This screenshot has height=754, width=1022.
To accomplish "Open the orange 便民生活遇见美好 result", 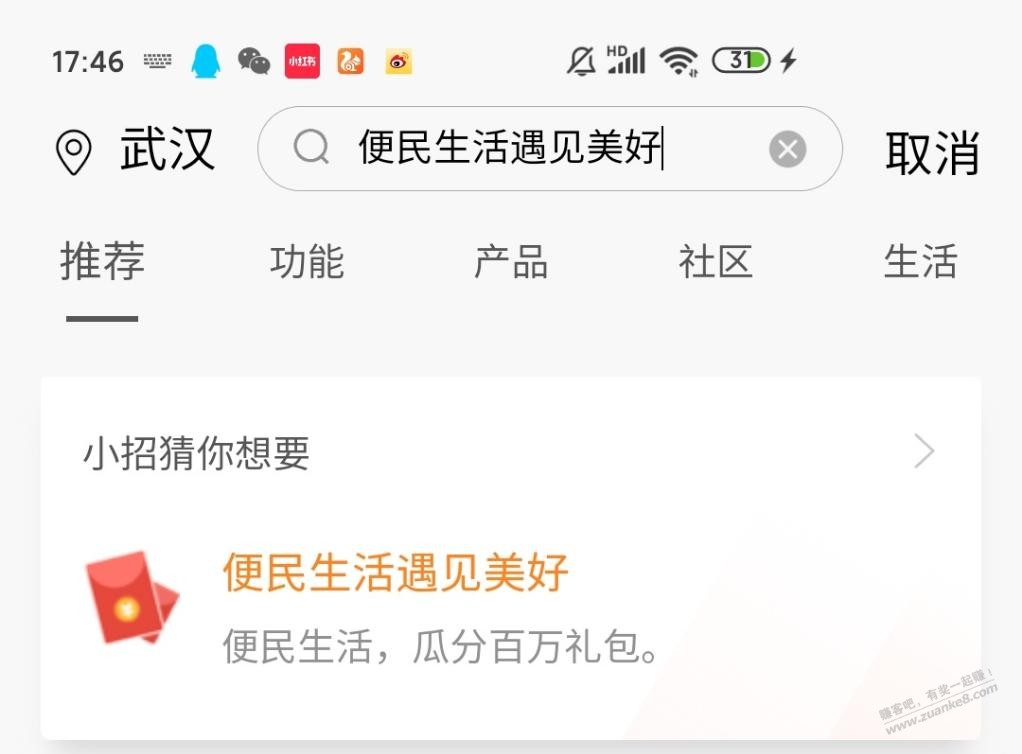I will tap(396, 573).
